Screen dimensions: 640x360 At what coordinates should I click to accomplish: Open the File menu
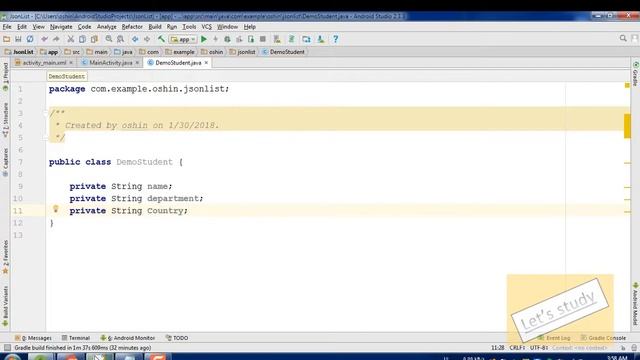click(7, 27)
